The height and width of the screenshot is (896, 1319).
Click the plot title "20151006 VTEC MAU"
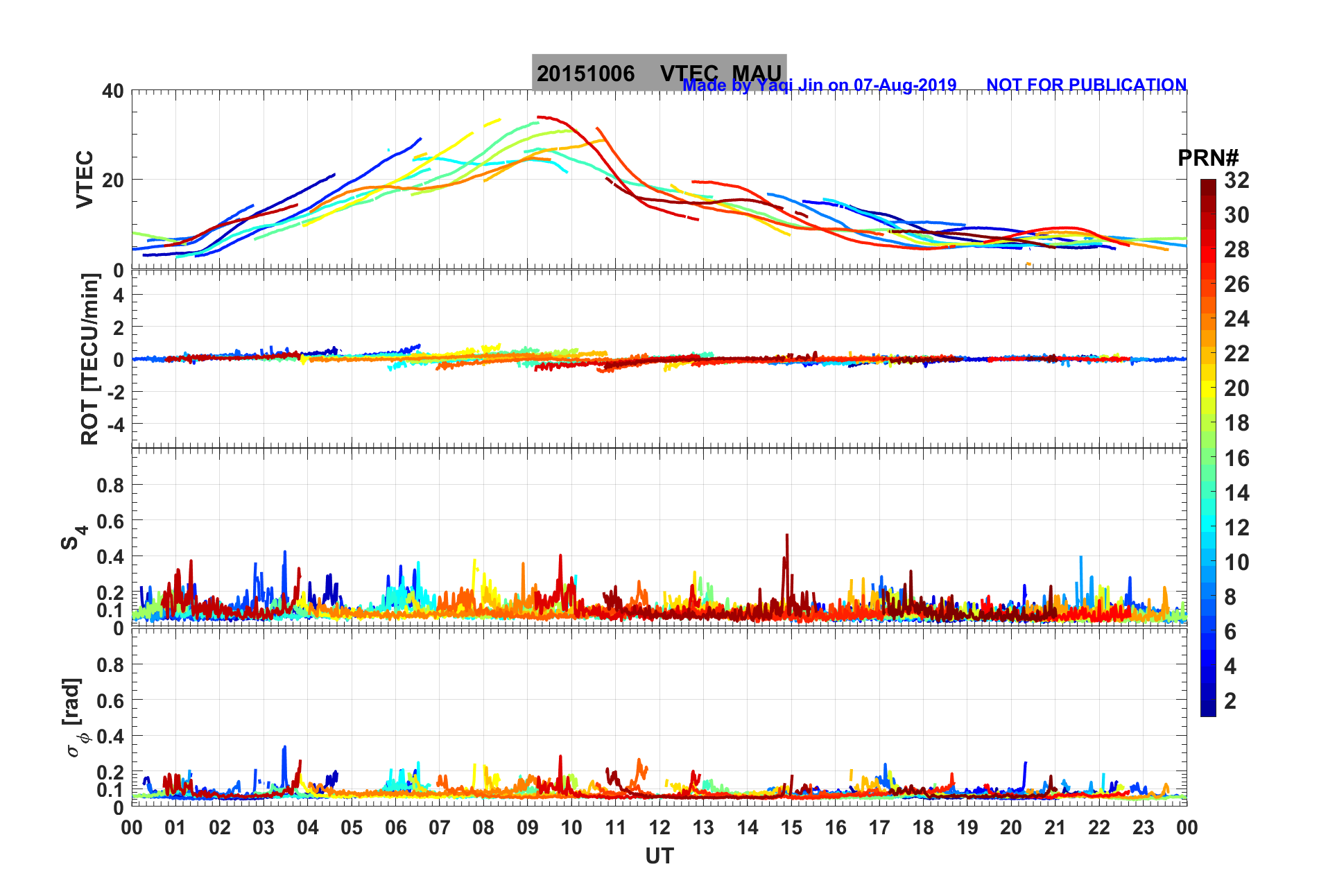[659, 73]
